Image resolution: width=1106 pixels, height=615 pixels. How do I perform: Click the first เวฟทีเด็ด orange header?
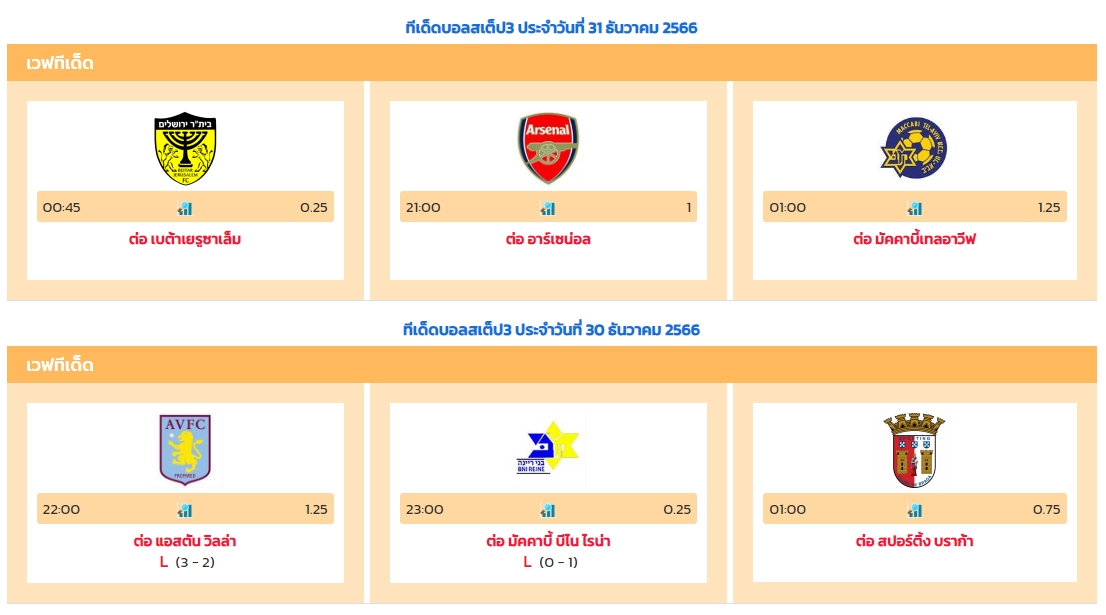pos(552,63)
